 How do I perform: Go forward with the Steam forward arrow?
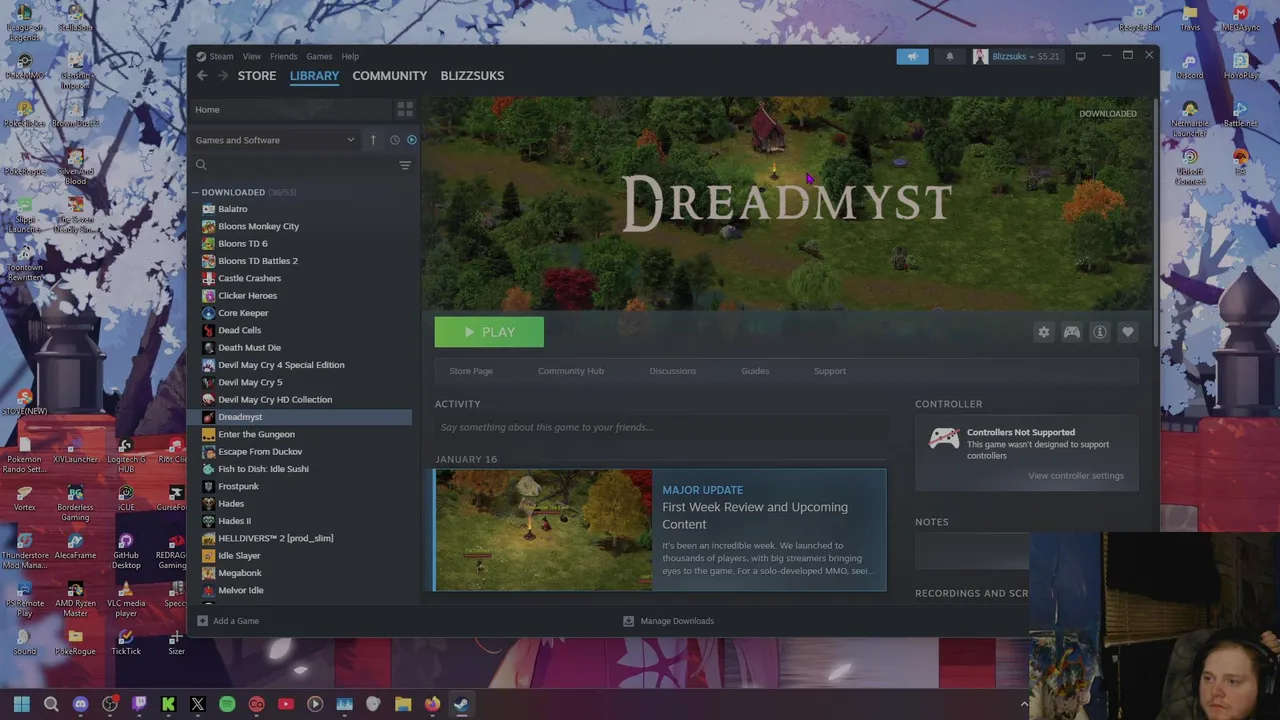[223, 76]
